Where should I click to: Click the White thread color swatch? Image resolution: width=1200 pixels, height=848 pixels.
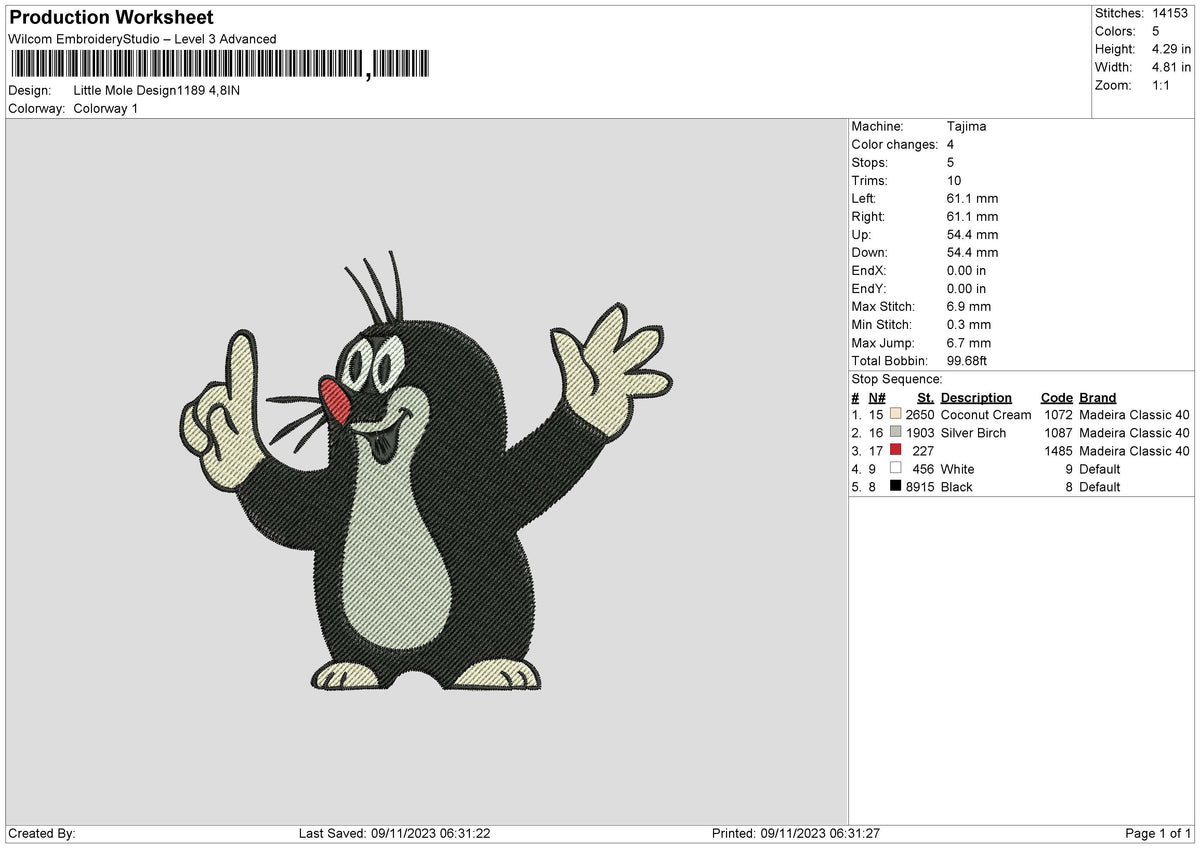[x=895, y=468]
